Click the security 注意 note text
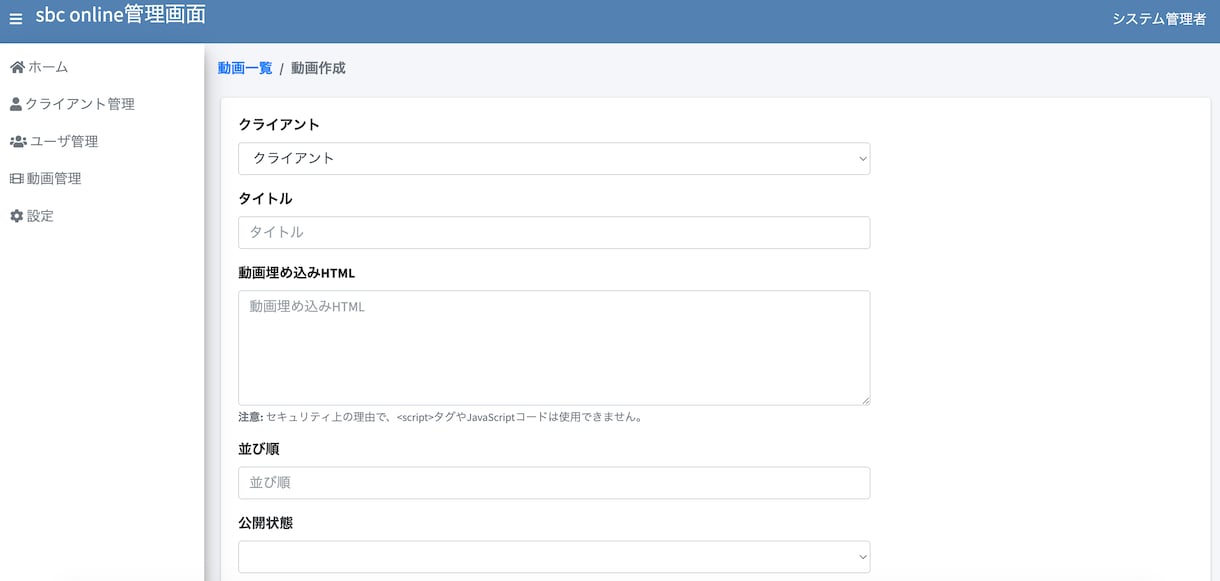 click(x=440, y=417)
